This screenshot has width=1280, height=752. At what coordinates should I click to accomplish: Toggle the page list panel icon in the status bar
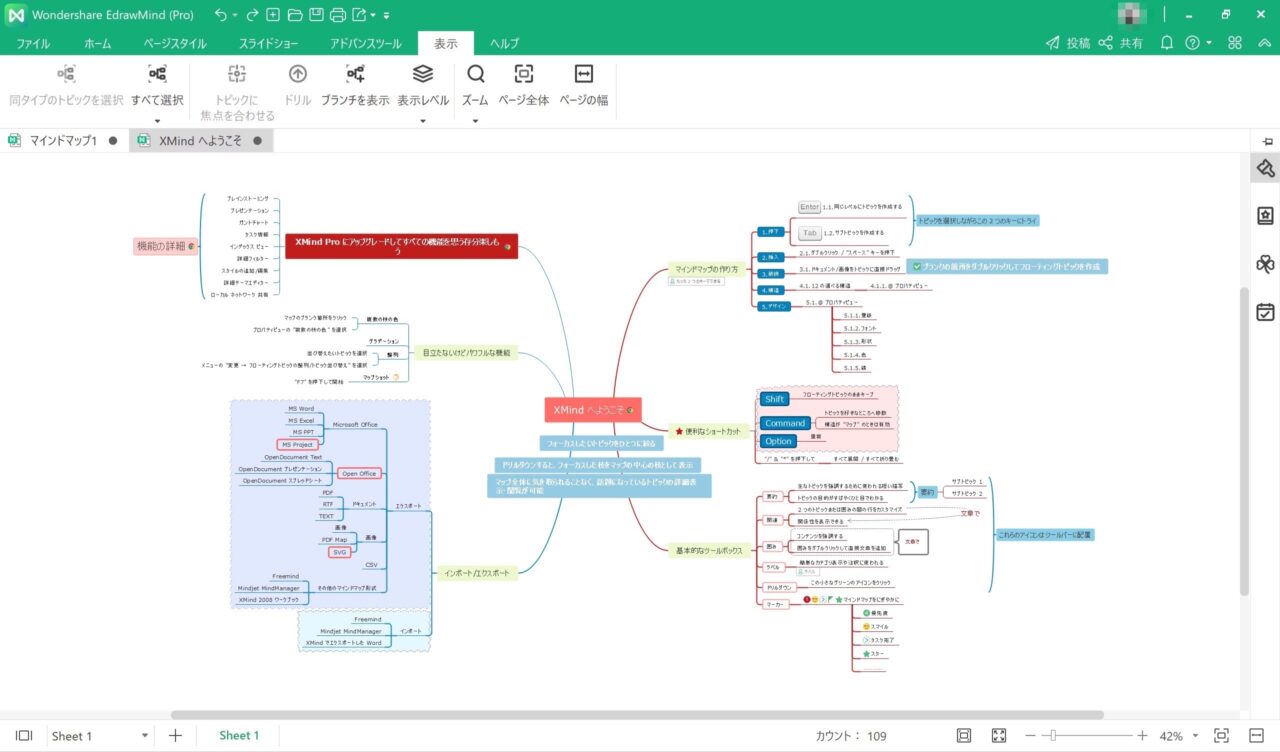[24, 736]
